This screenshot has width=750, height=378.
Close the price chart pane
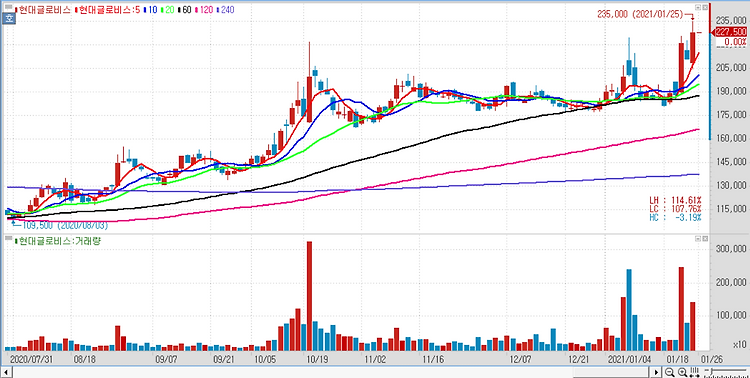click(x=704, y=8)
